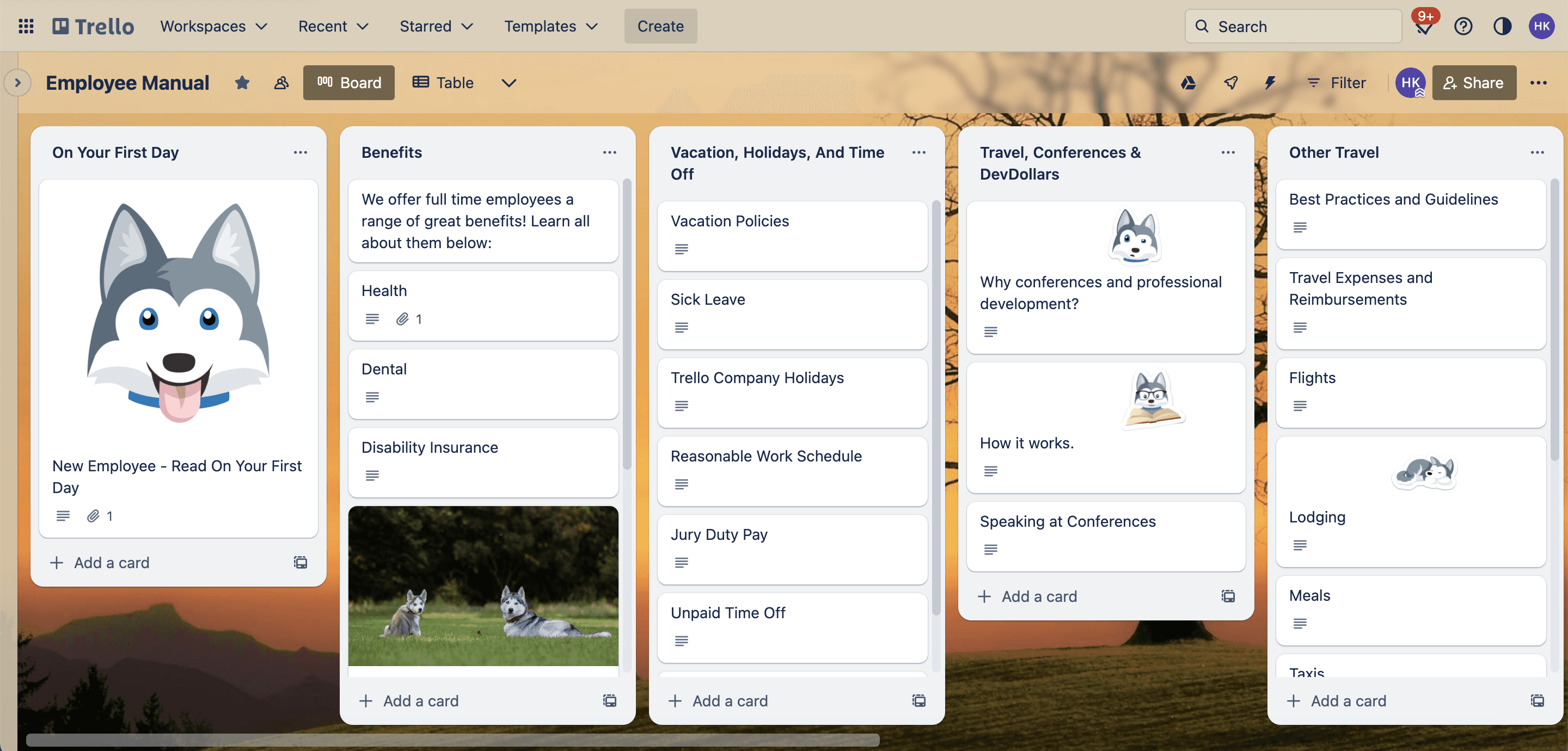Image resolution: width=1568 pixels, height=751 pixels.
Task: Click the horizontal board scrollbar
Action: click(x=452, y=740)
